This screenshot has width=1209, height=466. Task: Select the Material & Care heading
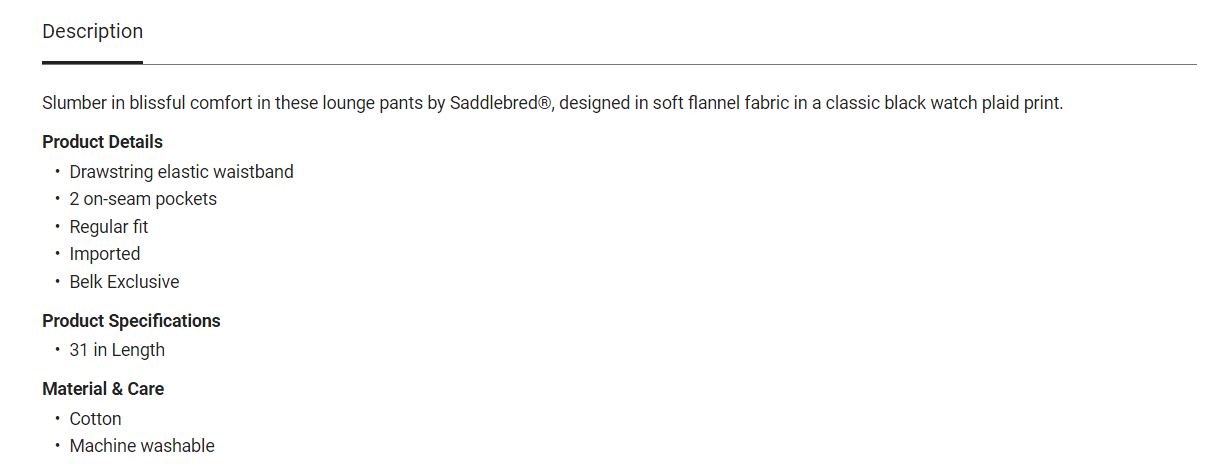103,389
